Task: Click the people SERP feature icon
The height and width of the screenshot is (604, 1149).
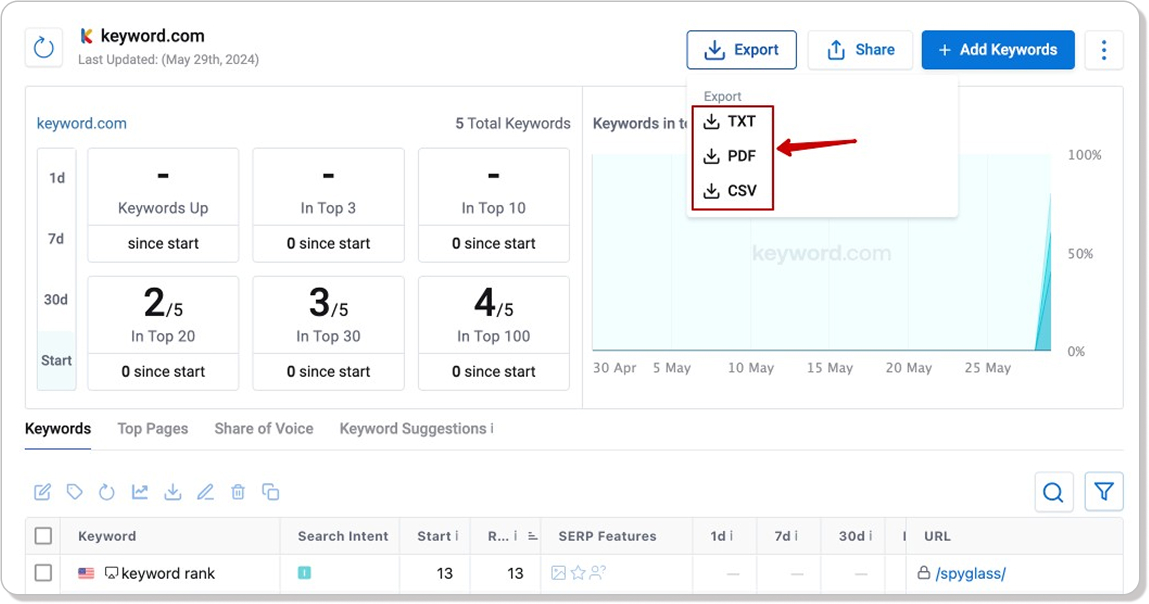Action: [x=598, y=572]
